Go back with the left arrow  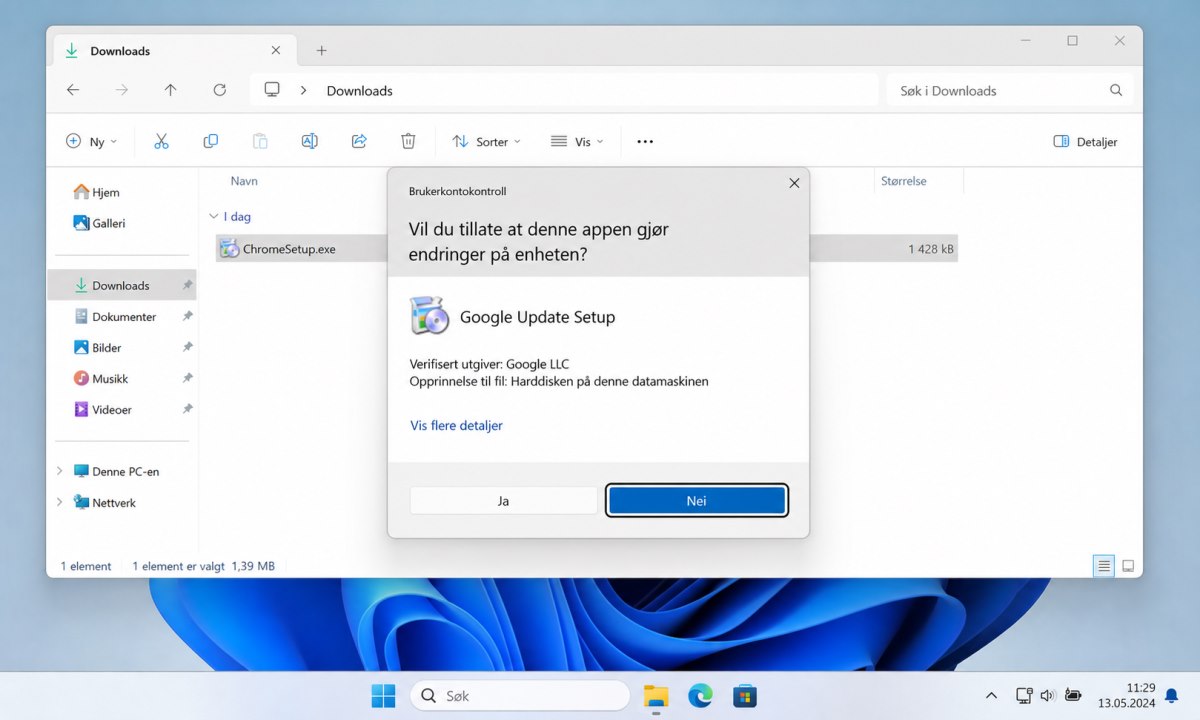tap(73, 90)
